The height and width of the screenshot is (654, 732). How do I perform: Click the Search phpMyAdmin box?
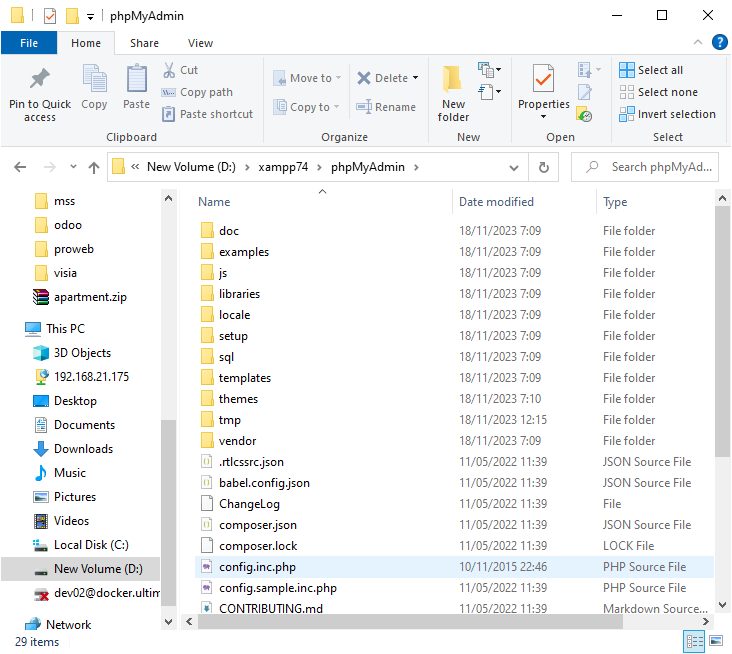coord(645,167)
